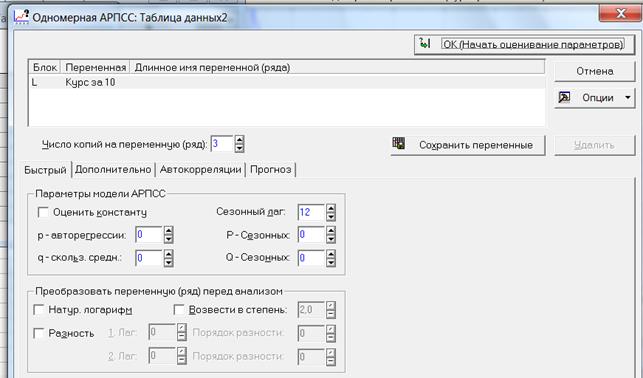Click the OK start estimation icon
643x378 pixels.
[425, 43]
